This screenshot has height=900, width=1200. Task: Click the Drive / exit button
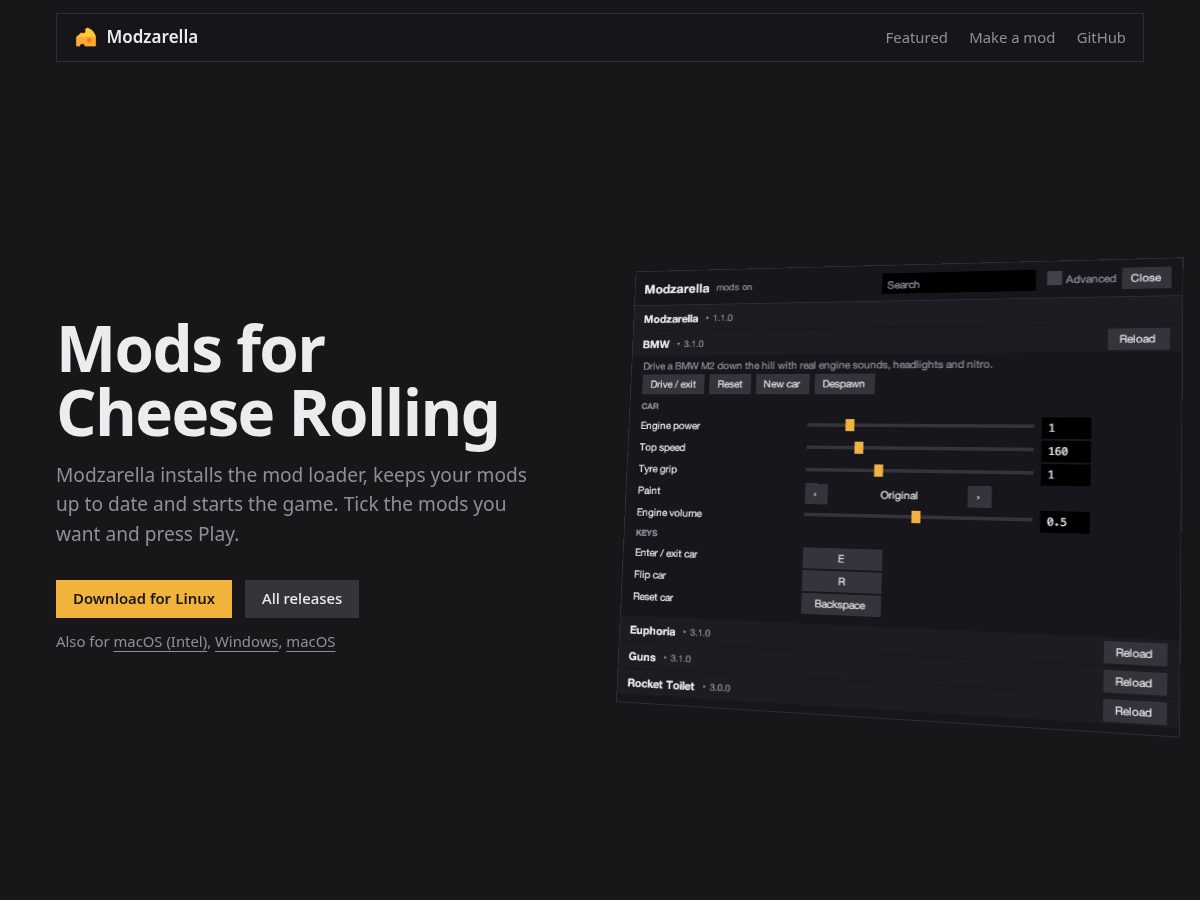coord(673,384)
